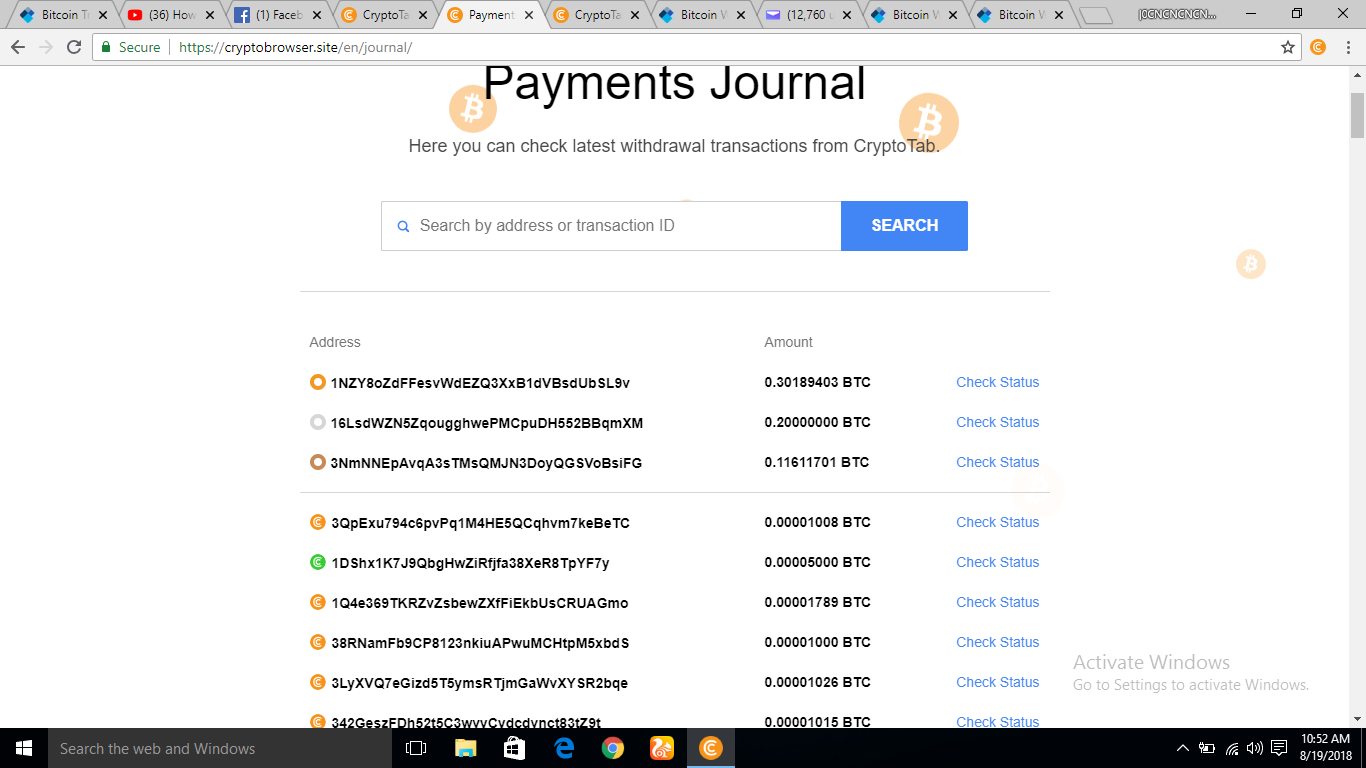Switch to the (12,760 mail tab

807,15
